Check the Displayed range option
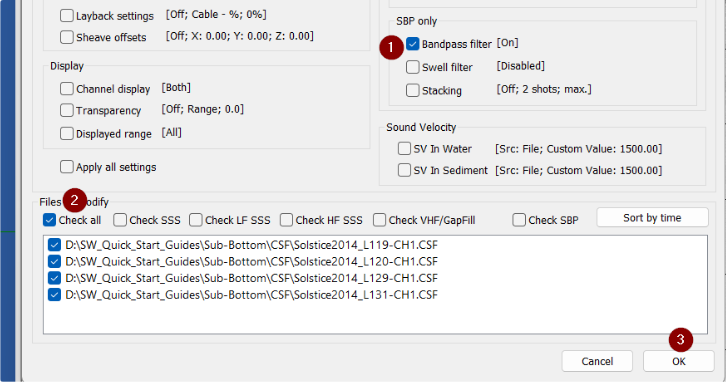The image size is (726, 383). tap(67, 133)
